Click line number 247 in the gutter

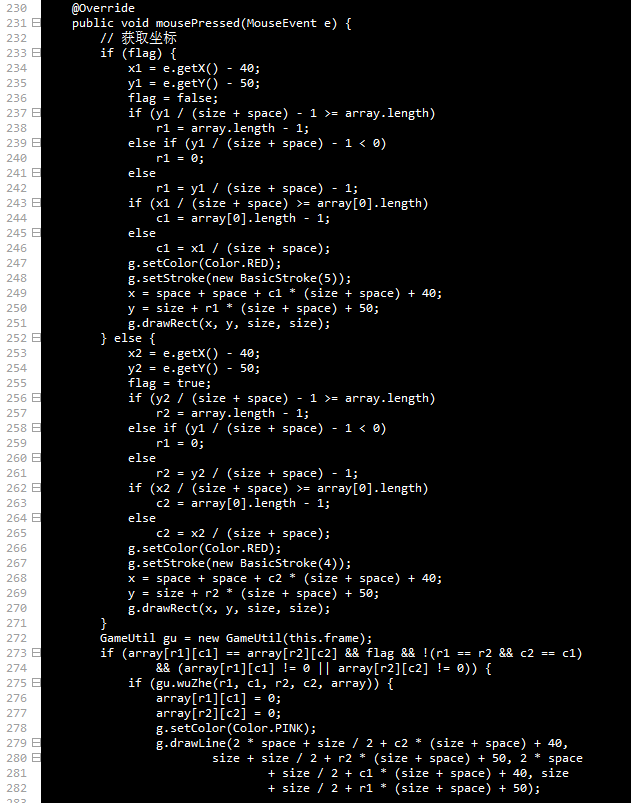(16, 263)
